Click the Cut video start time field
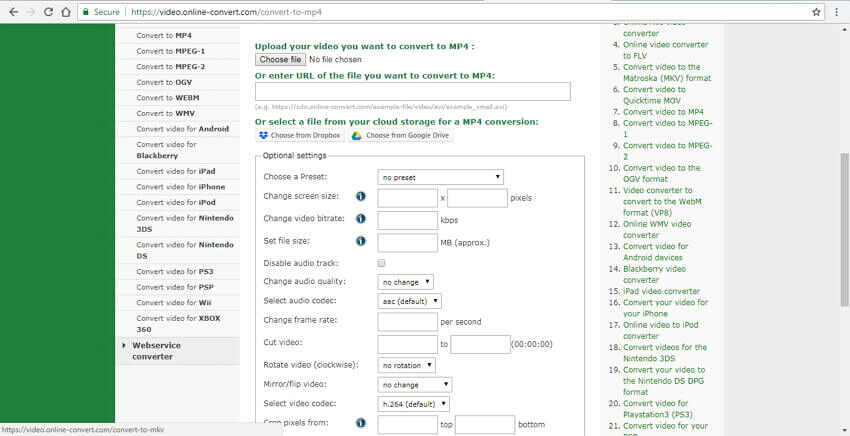This screenshot has height=436, width=850. (x=408, y=344)
